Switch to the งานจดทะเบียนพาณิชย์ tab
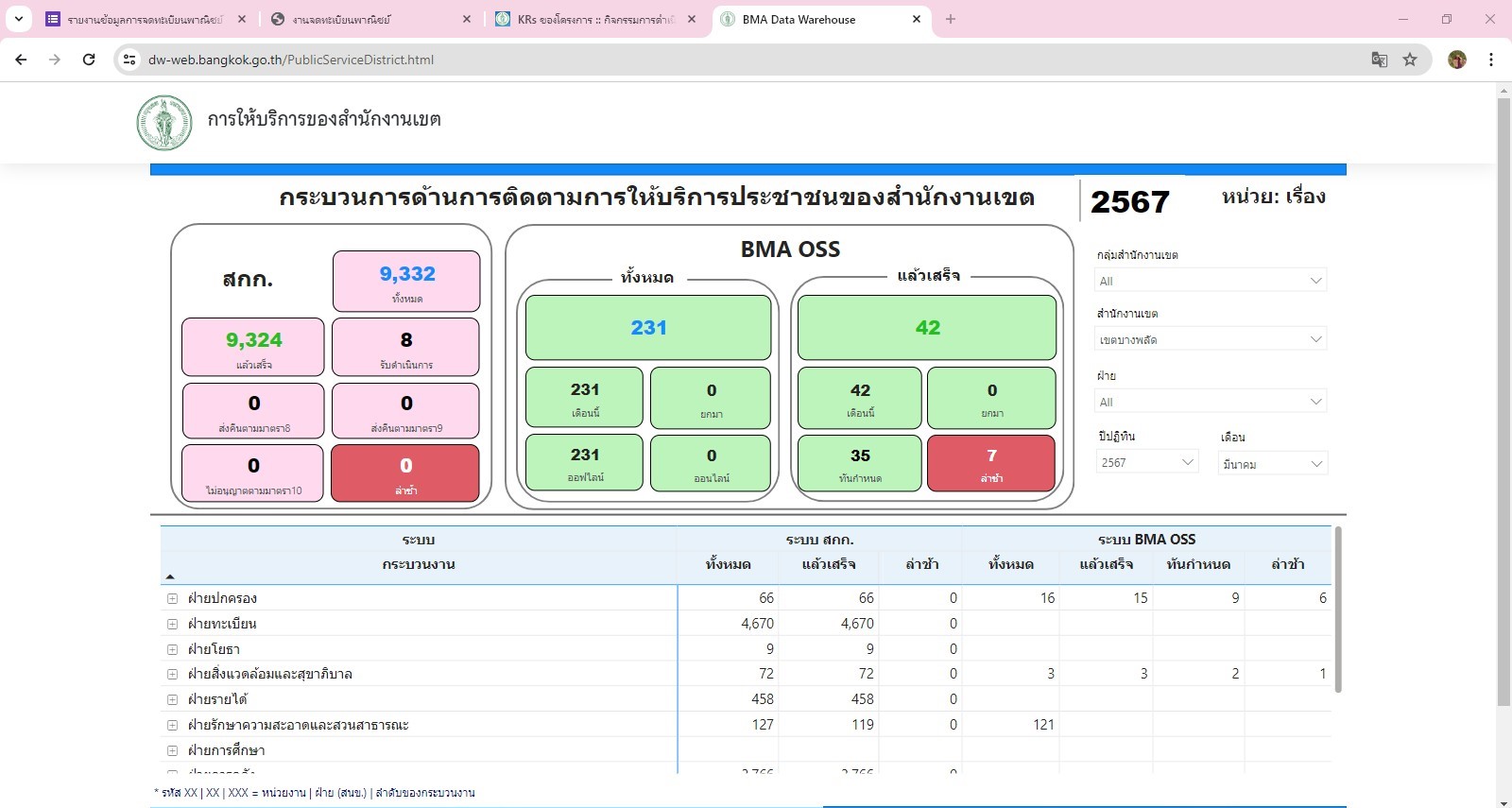Image resolution: width=1512 pixels, height=808 pixels. tap(369, 19)
